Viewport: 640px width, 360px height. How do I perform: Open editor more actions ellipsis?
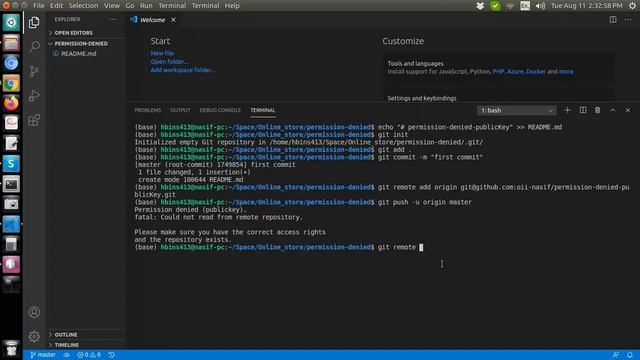point(628,20)
